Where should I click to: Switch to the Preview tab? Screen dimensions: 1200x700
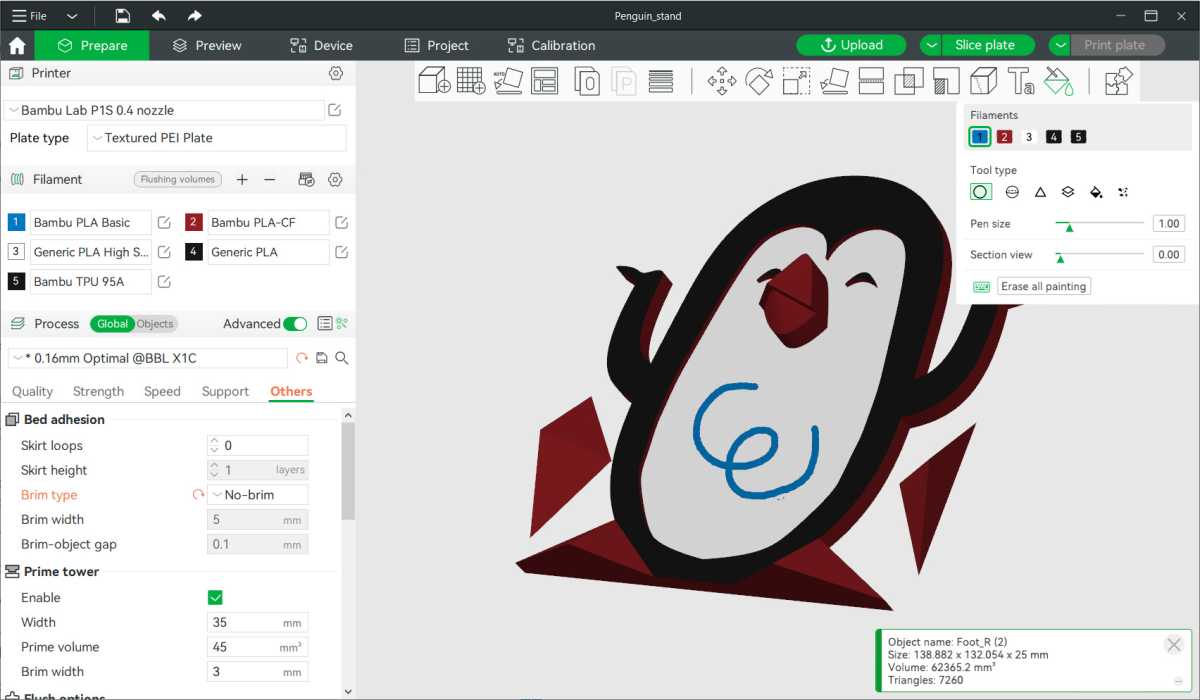(x=207, y=45)
